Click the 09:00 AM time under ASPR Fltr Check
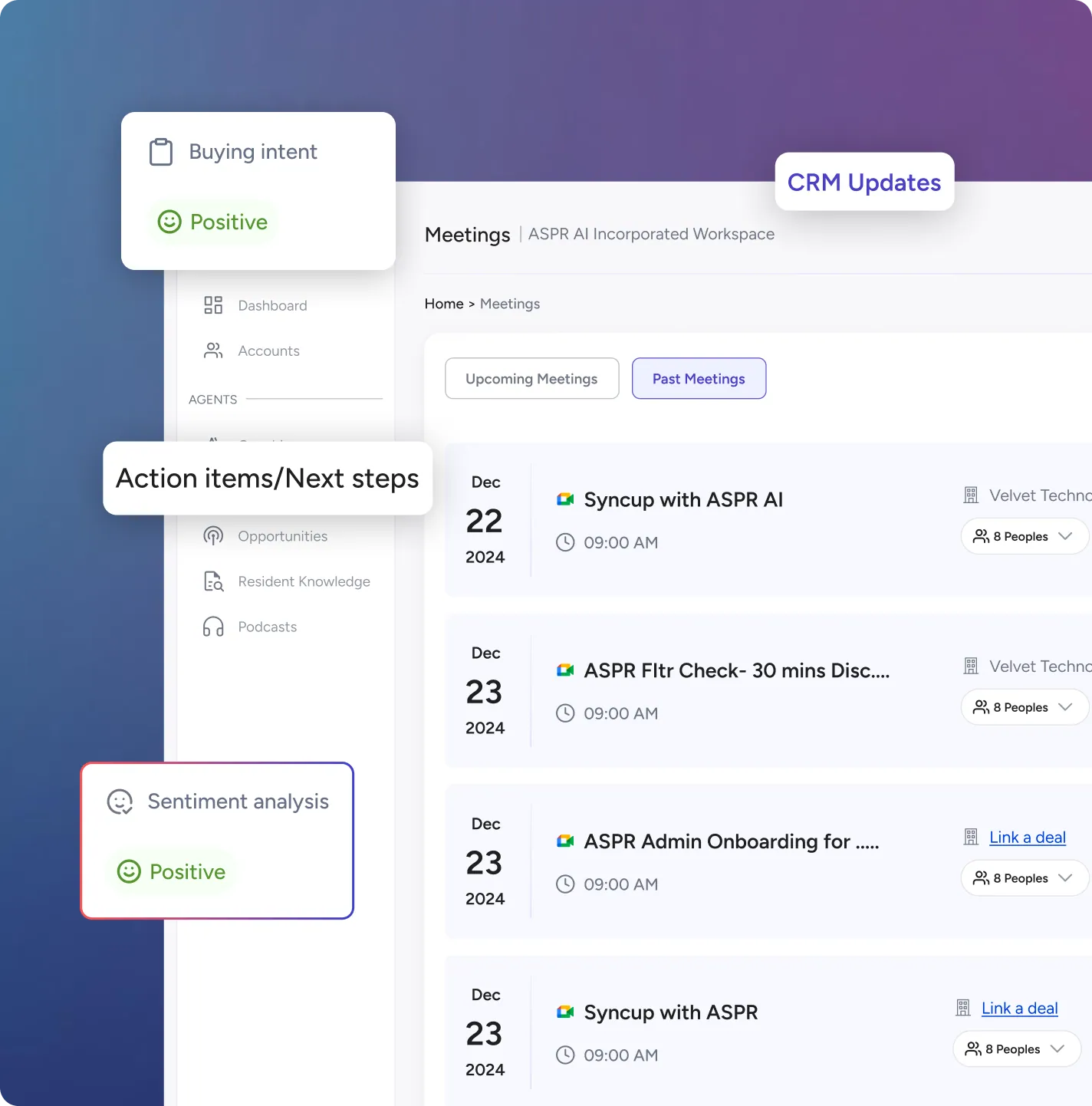This screenshot has width=1092, height=1106. [x=621, y=713]
